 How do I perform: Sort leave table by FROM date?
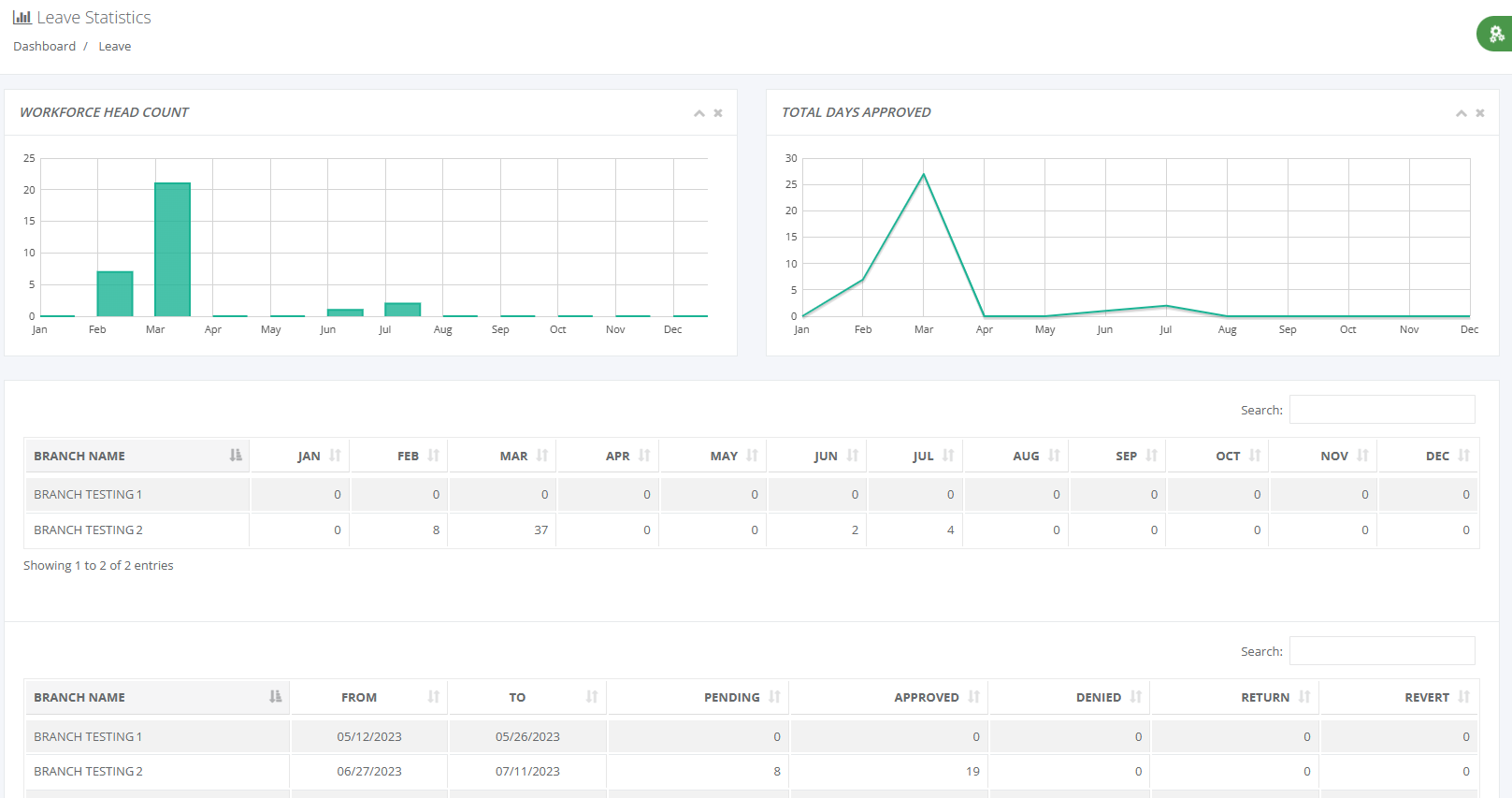click(359, 697)
